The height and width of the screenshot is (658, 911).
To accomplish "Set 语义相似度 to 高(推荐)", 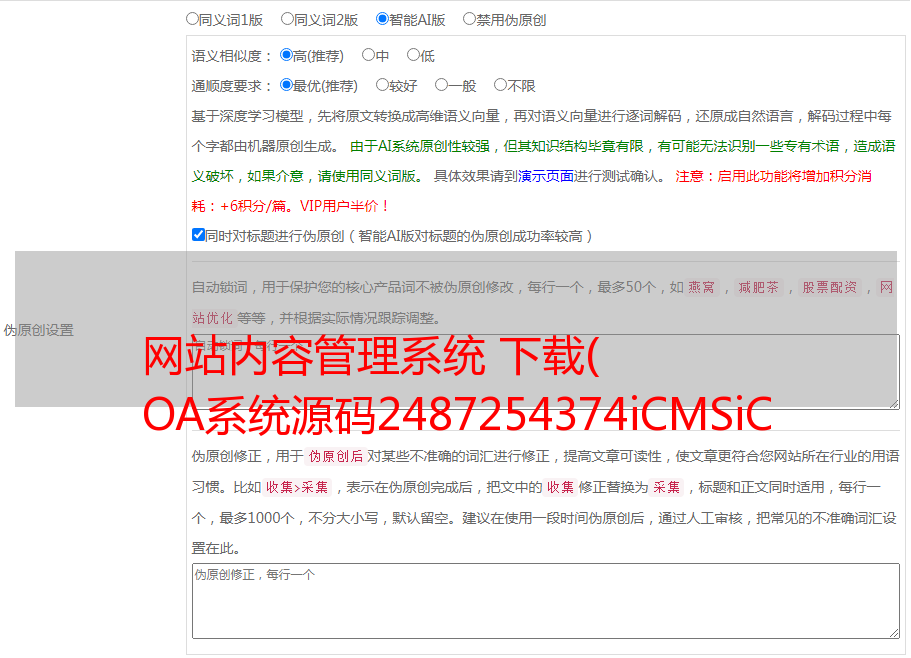I will pos(286,55).
